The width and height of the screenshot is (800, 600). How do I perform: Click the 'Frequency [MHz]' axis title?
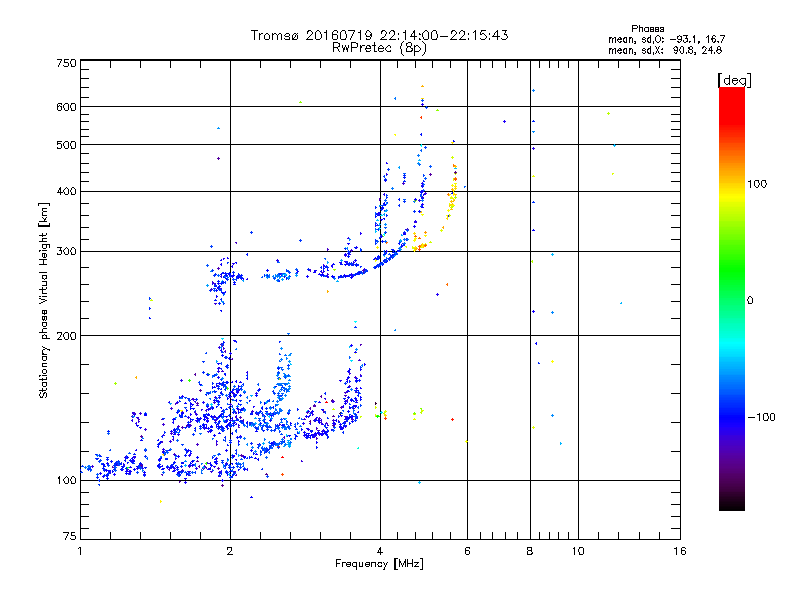point(379,564)
